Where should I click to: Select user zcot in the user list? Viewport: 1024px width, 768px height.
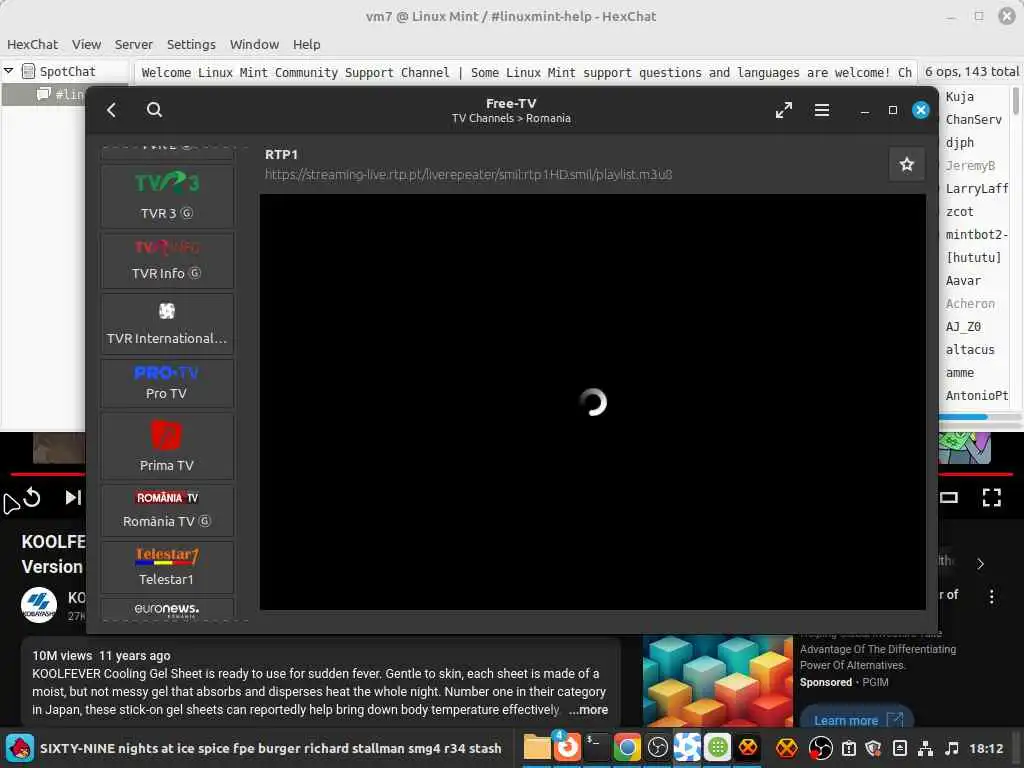pos(959,212)
